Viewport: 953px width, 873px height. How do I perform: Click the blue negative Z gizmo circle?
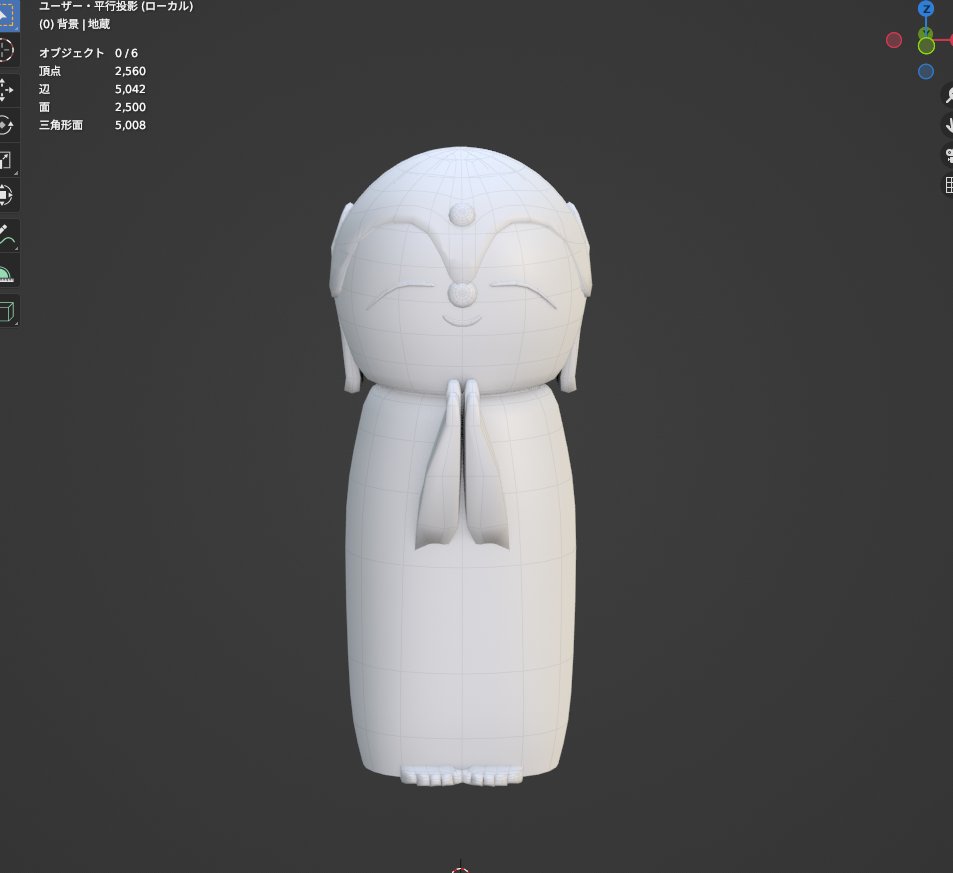(926, 72)
